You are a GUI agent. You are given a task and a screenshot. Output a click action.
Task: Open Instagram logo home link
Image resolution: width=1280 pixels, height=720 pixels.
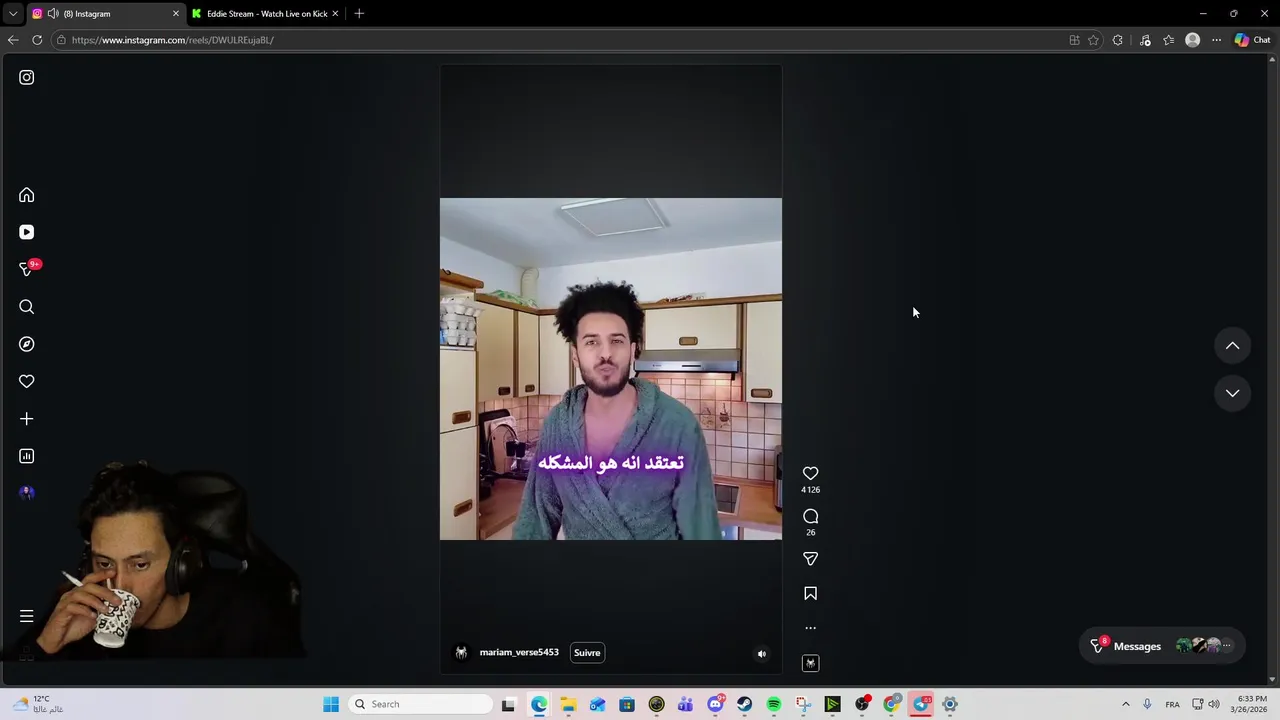pos(27,77)
